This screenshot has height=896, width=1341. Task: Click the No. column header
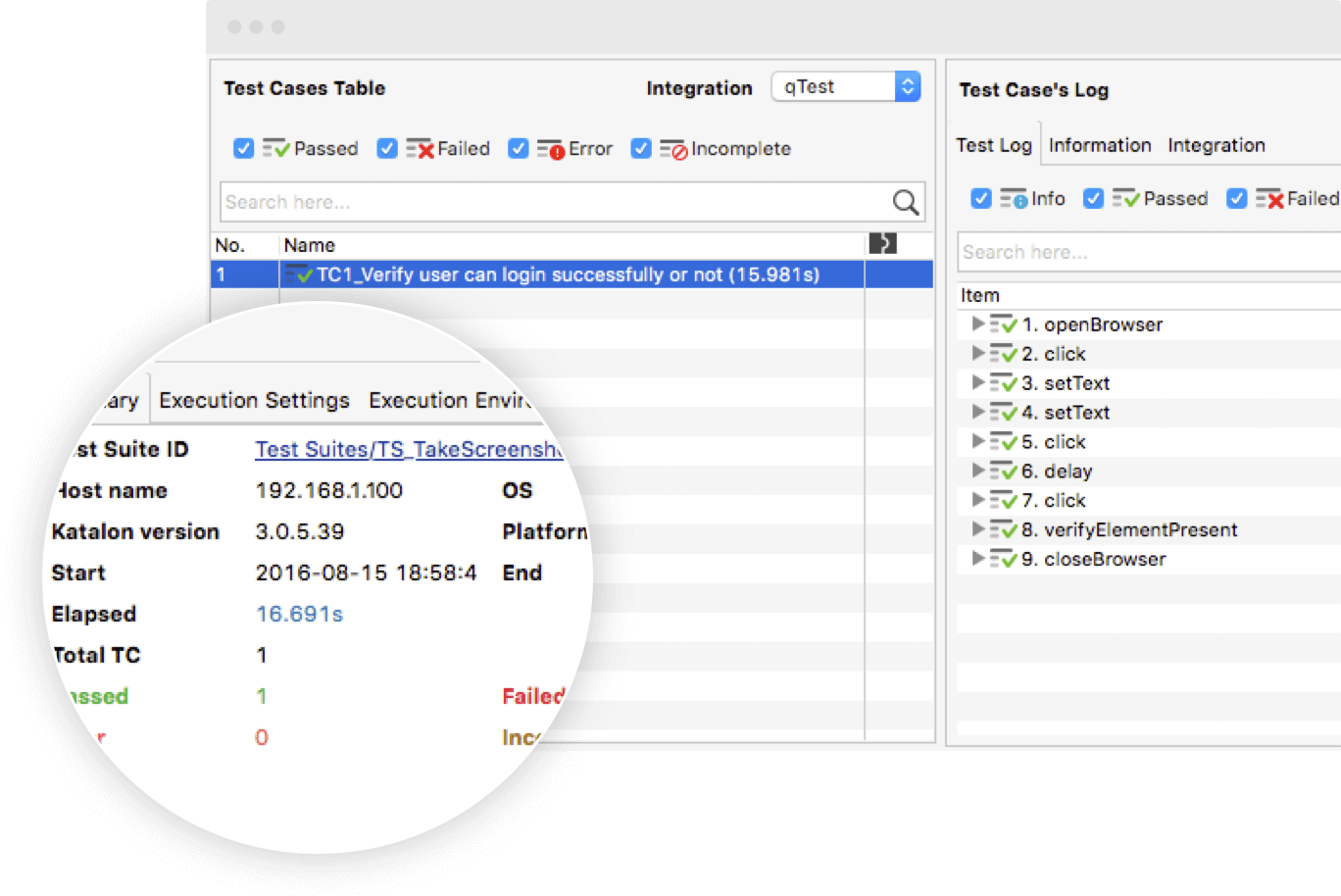[x=245, y=245]
